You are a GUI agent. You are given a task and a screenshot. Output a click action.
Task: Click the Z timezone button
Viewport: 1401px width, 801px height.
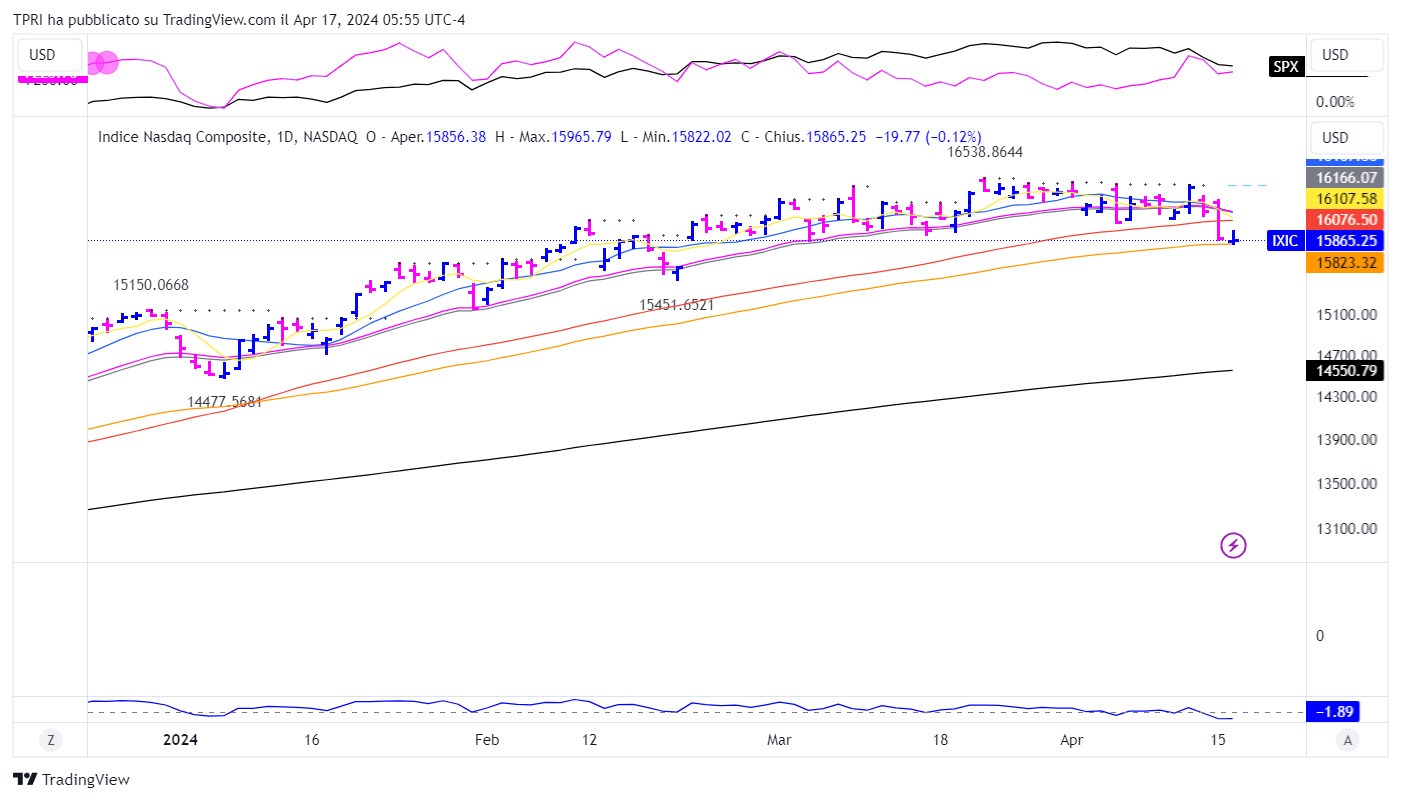tap(49, 740)
